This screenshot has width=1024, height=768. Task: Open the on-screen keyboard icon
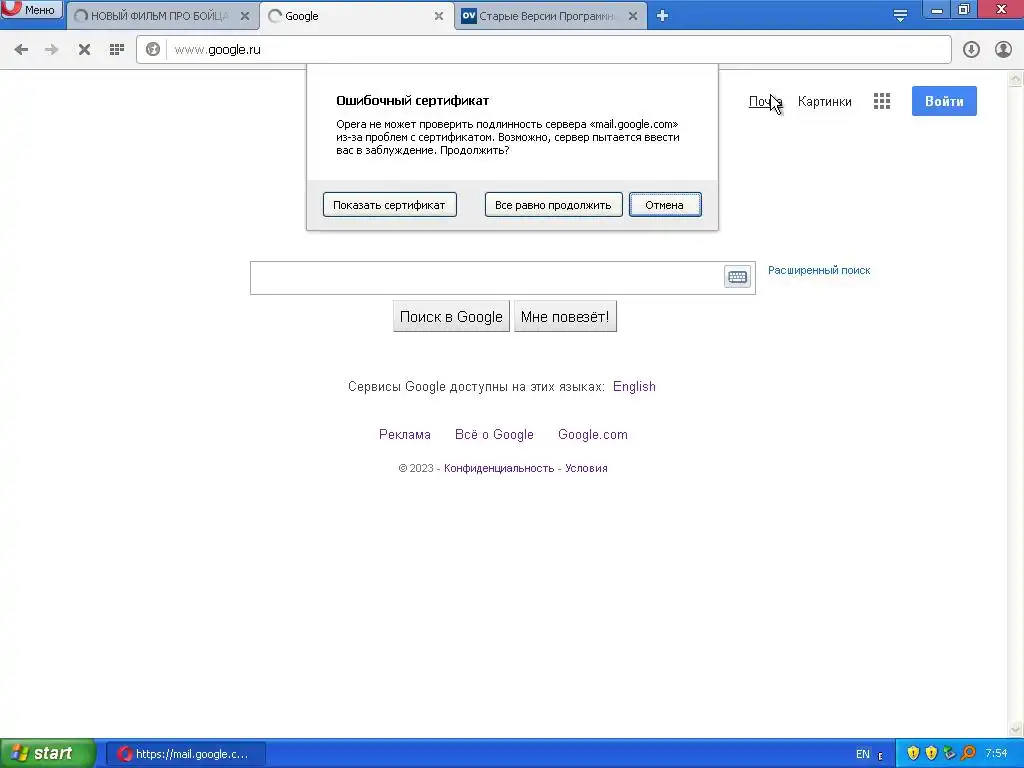[x=737, y=277]
